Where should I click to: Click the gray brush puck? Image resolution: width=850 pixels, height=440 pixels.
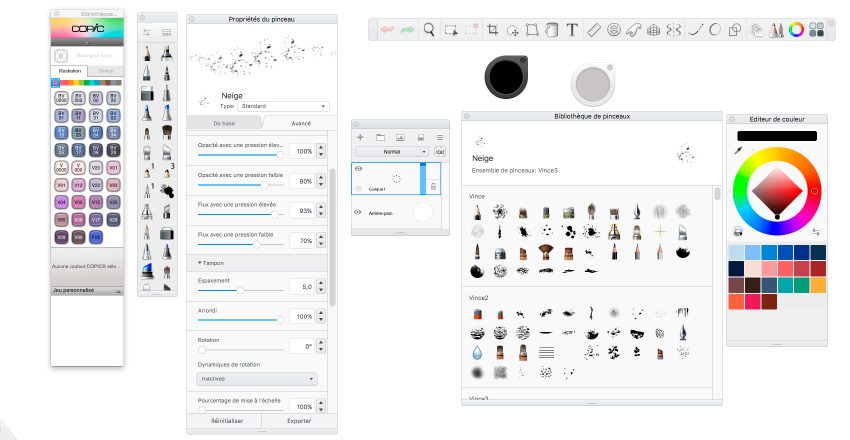tap(593, 84)
